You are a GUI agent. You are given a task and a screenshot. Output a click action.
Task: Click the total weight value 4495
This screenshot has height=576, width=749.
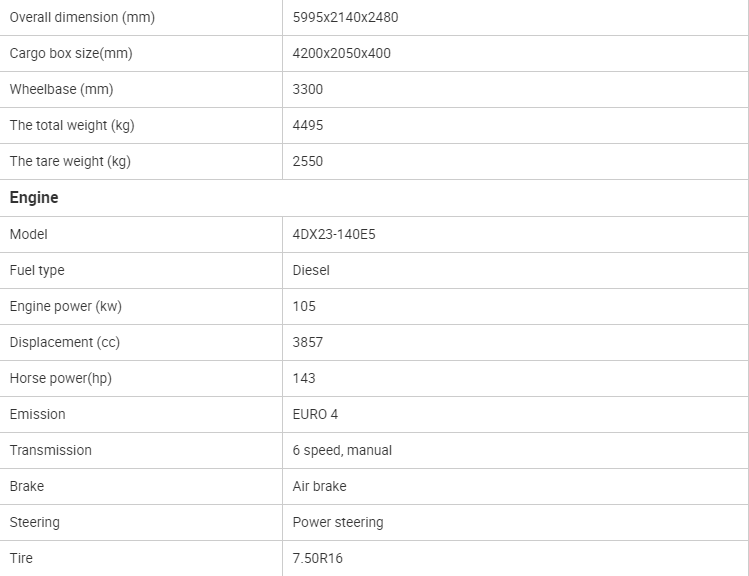point(308,125)
